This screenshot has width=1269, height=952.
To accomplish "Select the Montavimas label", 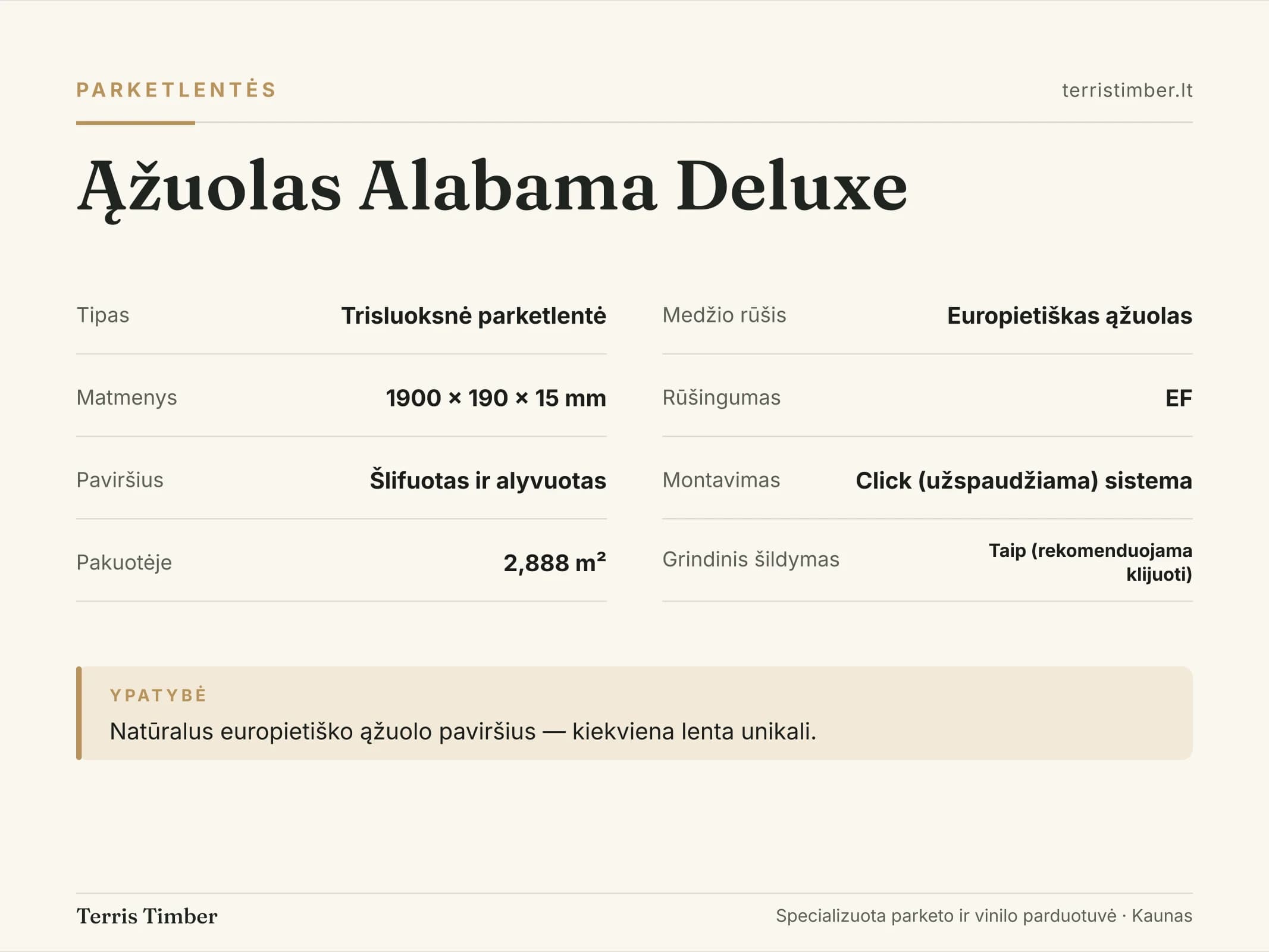I will [x=721, y=480].
